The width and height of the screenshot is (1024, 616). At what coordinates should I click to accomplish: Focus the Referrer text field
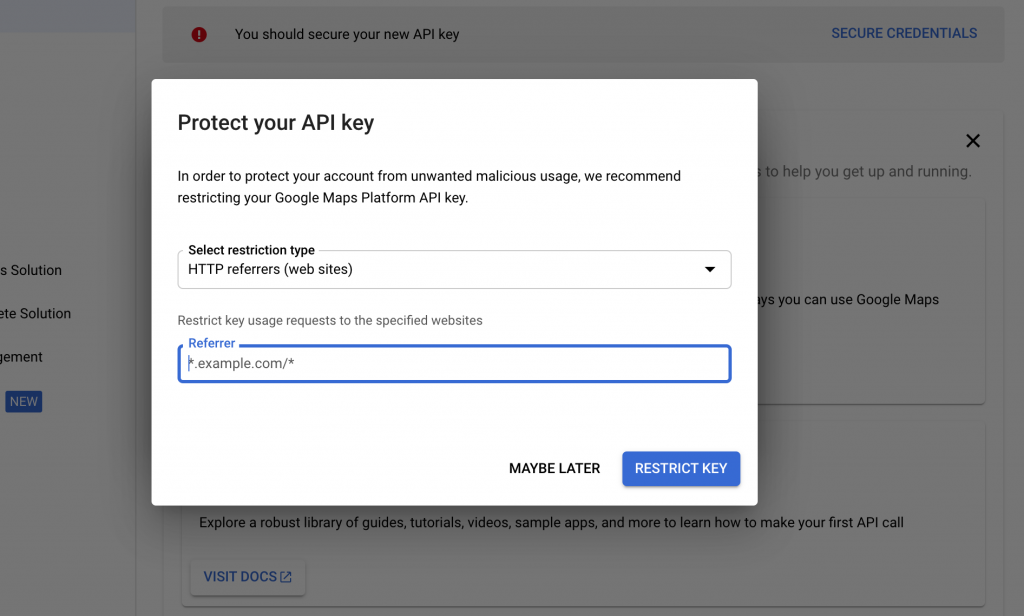point(454,363)
